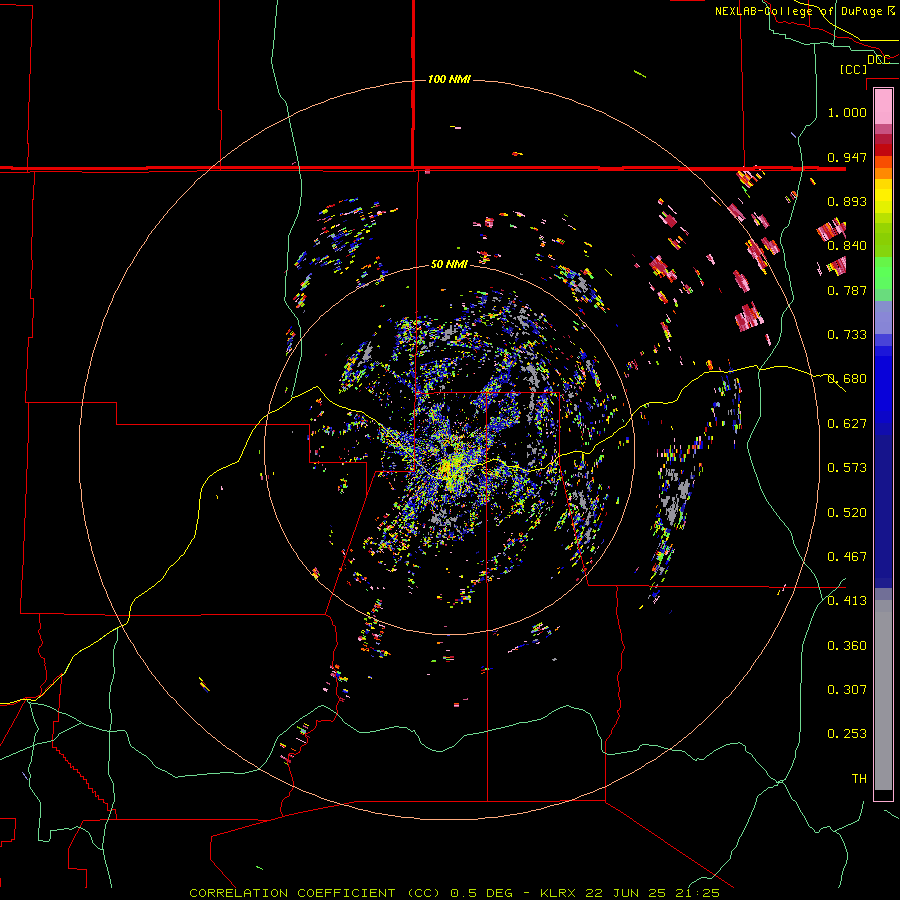This screenshot has width=900, height=900.
Task: Select the 0.307 scale value
Action: pyautogui.click(x=847, y=690)
